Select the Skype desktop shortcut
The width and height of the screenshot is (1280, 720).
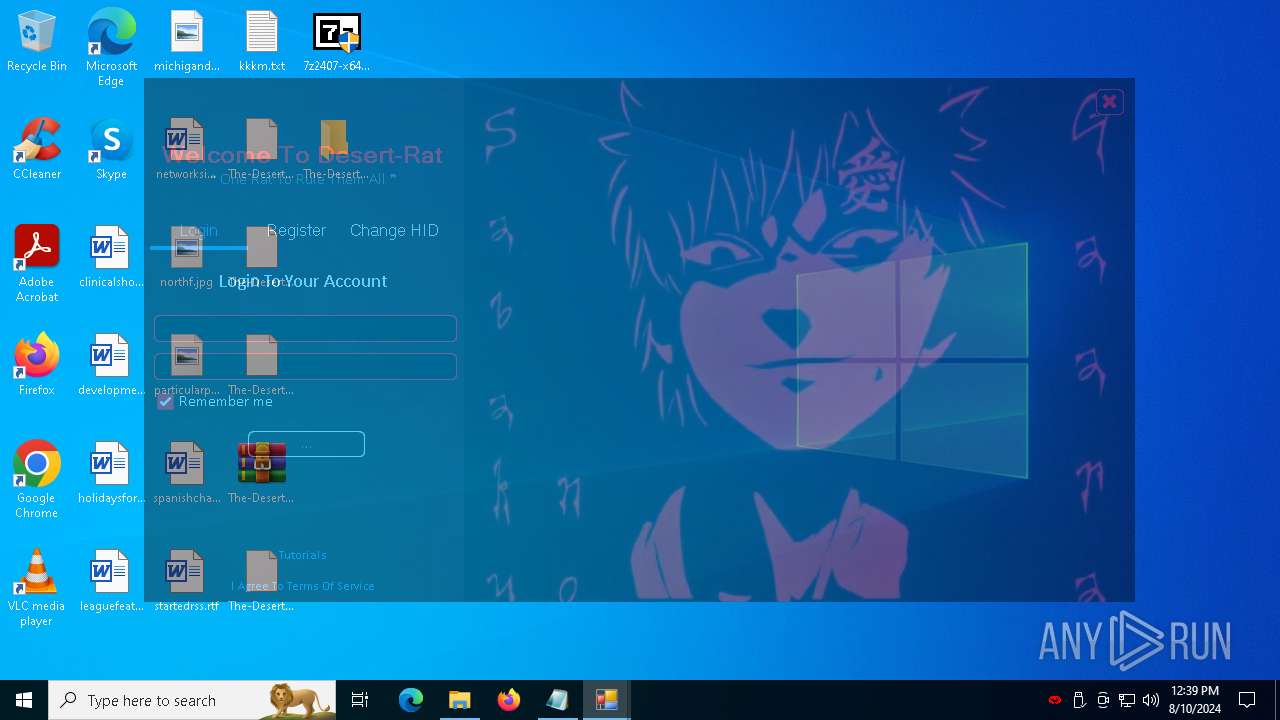click(x=111, y=150)
